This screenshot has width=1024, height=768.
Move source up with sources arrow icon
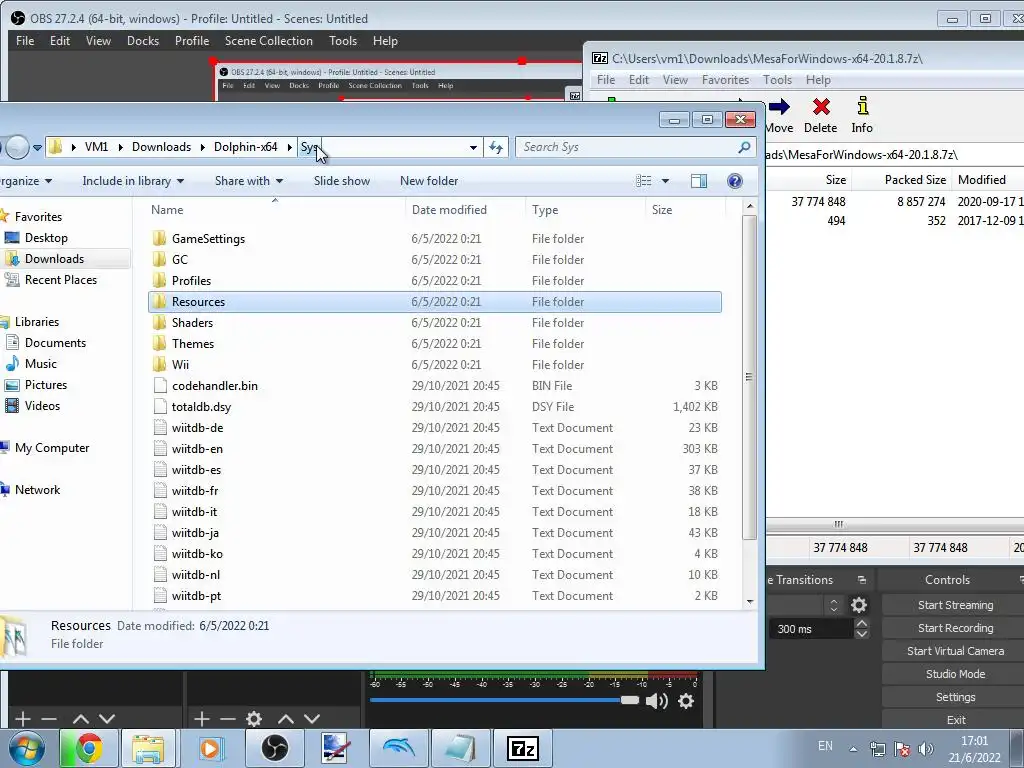pos(286,719)
